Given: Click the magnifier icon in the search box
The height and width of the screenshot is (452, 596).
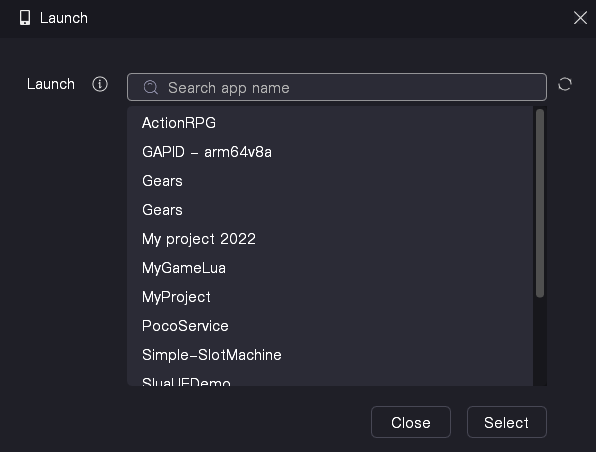Looking at the screenshot, I should click(x=151, y=87).
